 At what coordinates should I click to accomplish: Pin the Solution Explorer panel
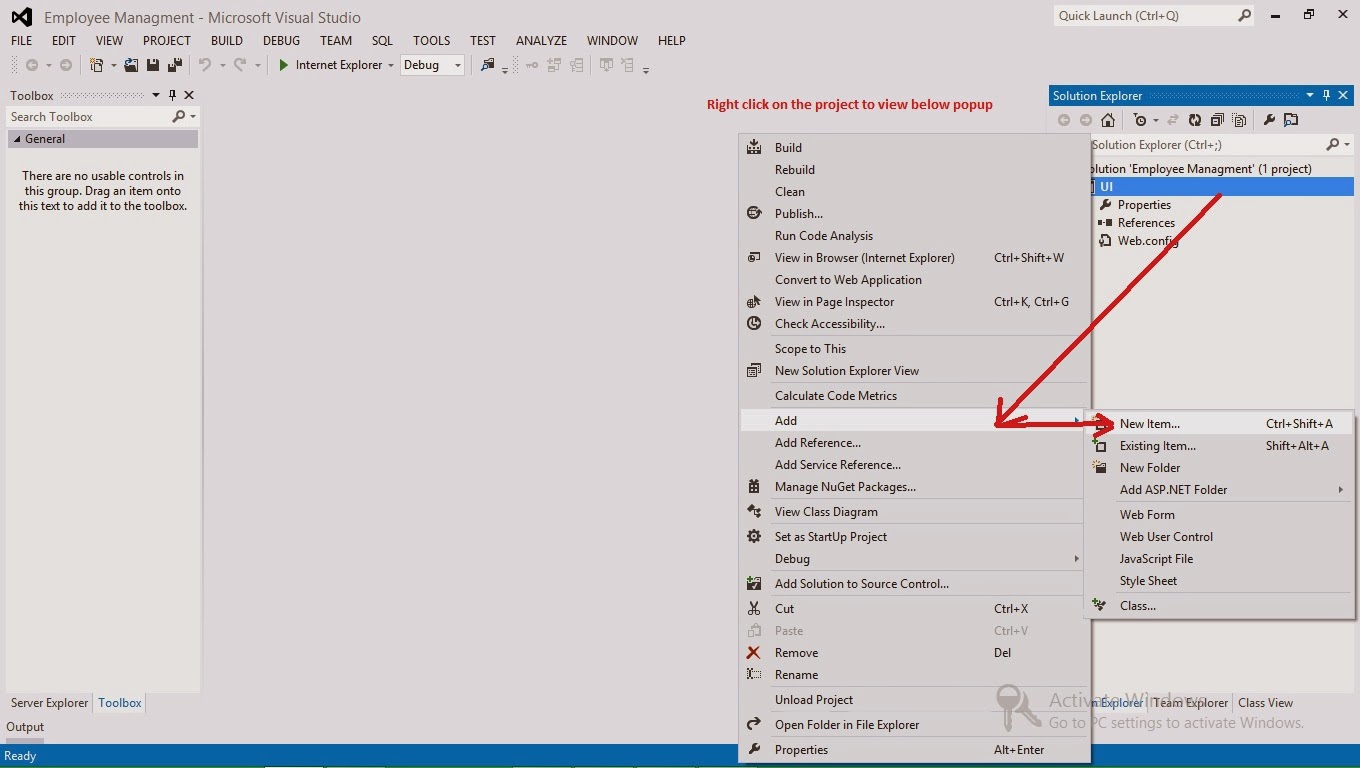click(1327, 95)
